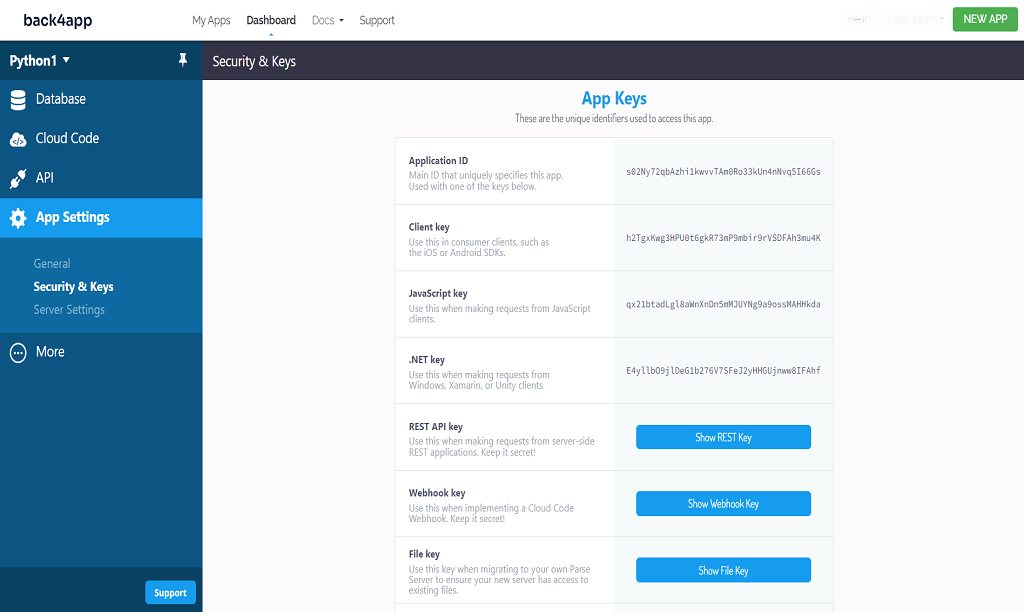Click the More ellipsis circle icon

[18, 353]
